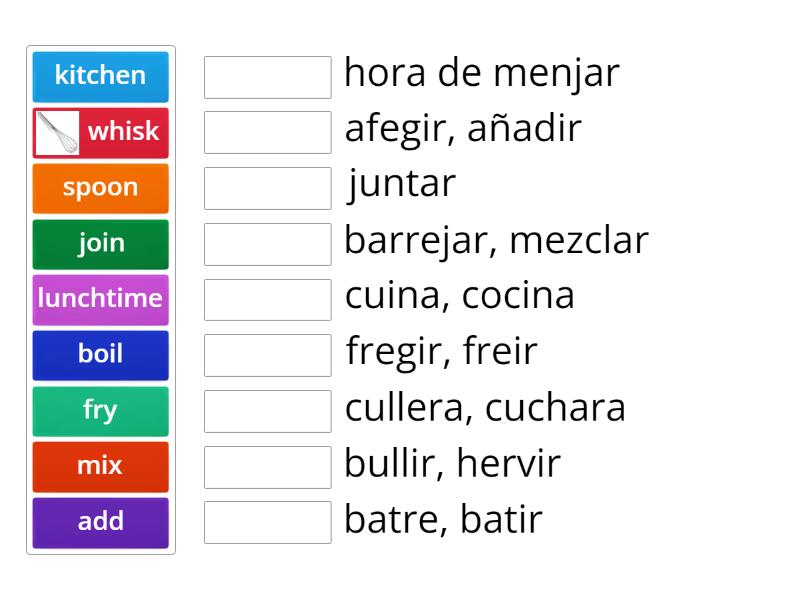The height and width of the screenshot is (600, 800).
Task: Click the text 'hora de menjar'
Action: pos(482,73)
